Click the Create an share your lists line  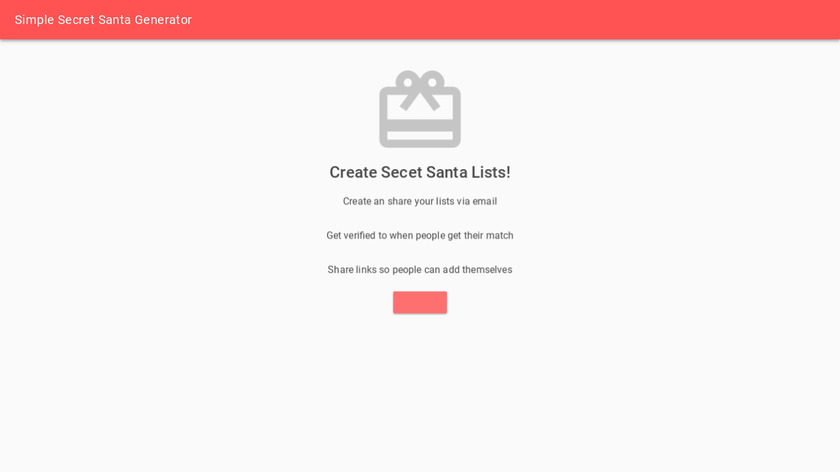(x=420, y=201)
